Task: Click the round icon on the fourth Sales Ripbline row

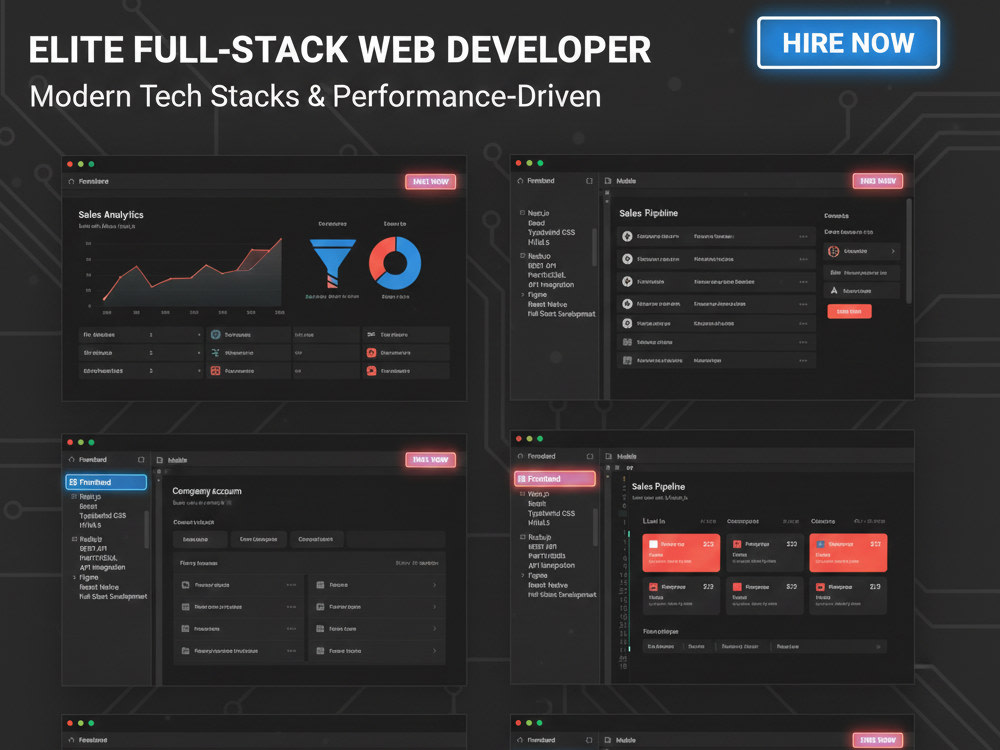Action: click(x=627, y=304)
